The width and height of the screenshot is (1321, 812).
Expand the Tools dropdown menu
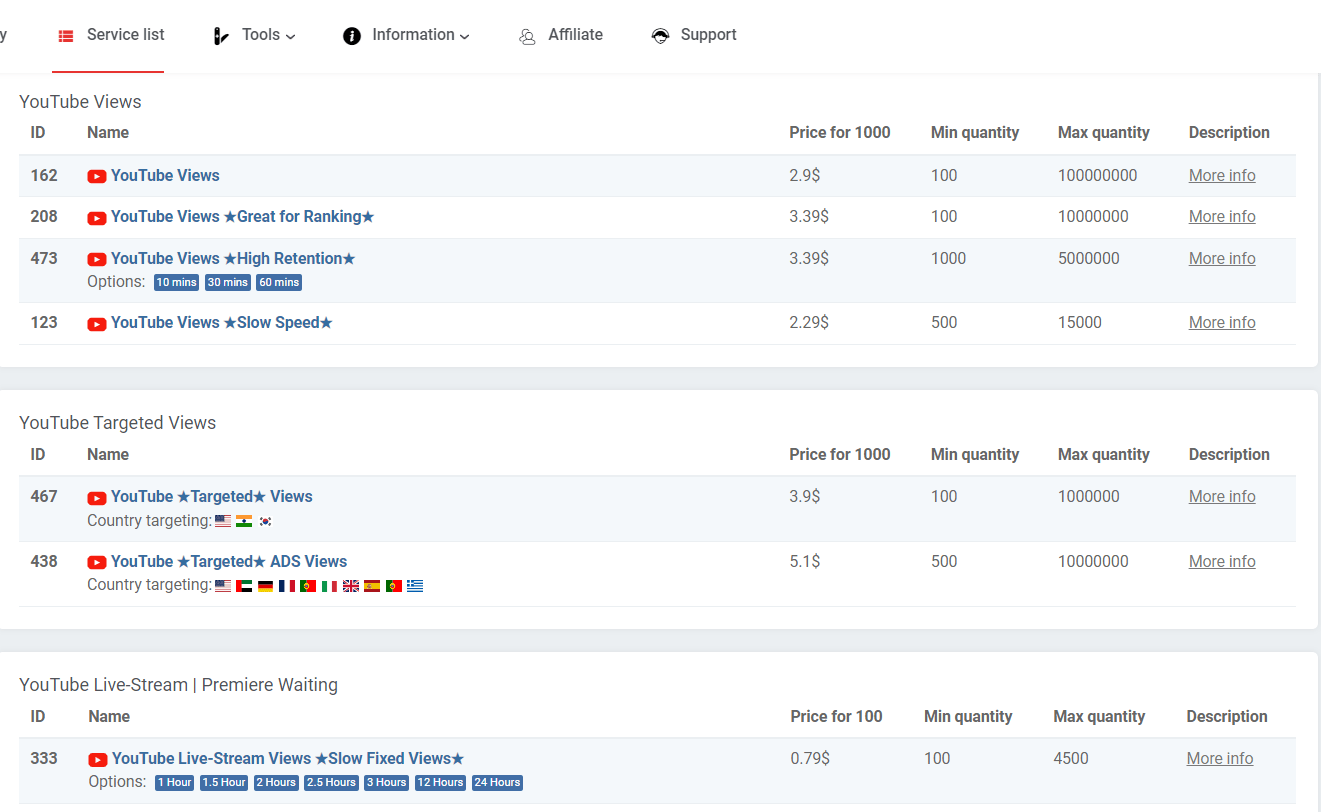pyautogui.click(x=262, y=35)
